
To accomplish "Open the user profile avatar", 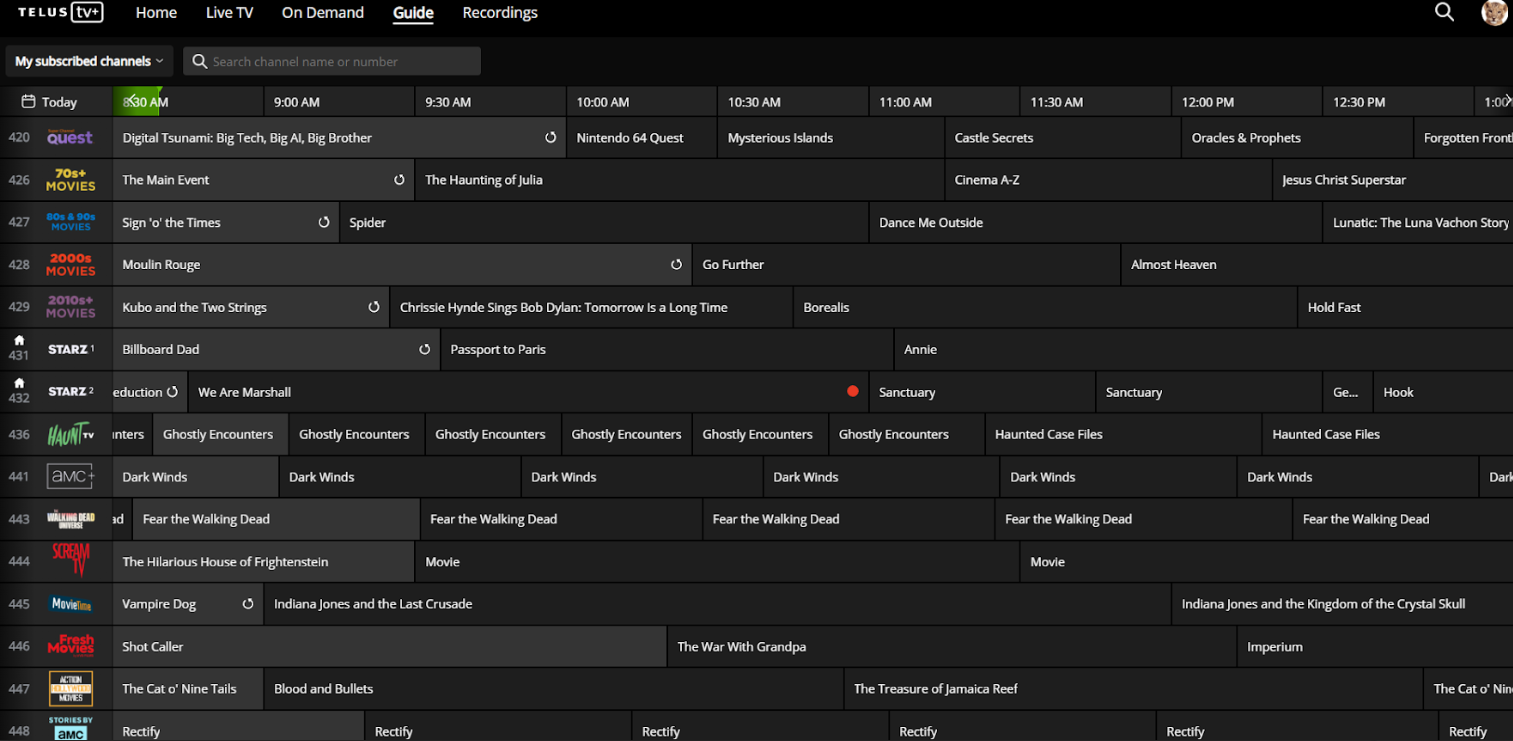I will (1494, 12).
